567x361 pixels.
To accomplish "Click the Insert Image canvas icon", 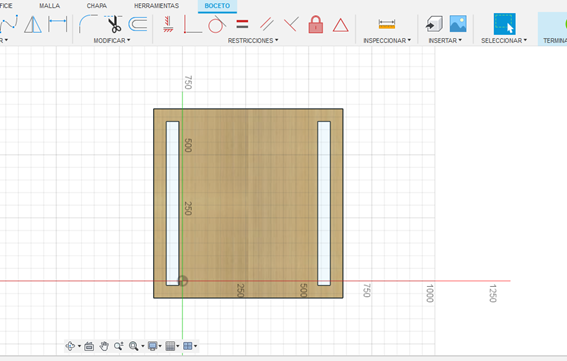I will coord(458,24).
